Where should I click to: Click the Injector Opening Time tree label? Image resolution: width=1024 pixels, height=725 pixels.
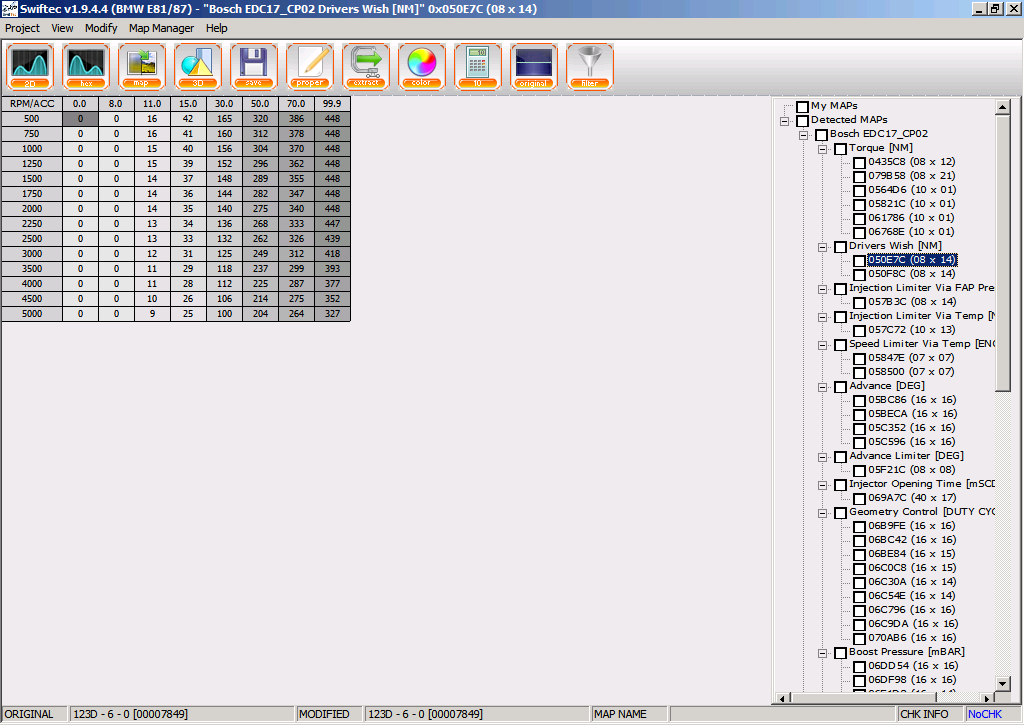[921, 484]
